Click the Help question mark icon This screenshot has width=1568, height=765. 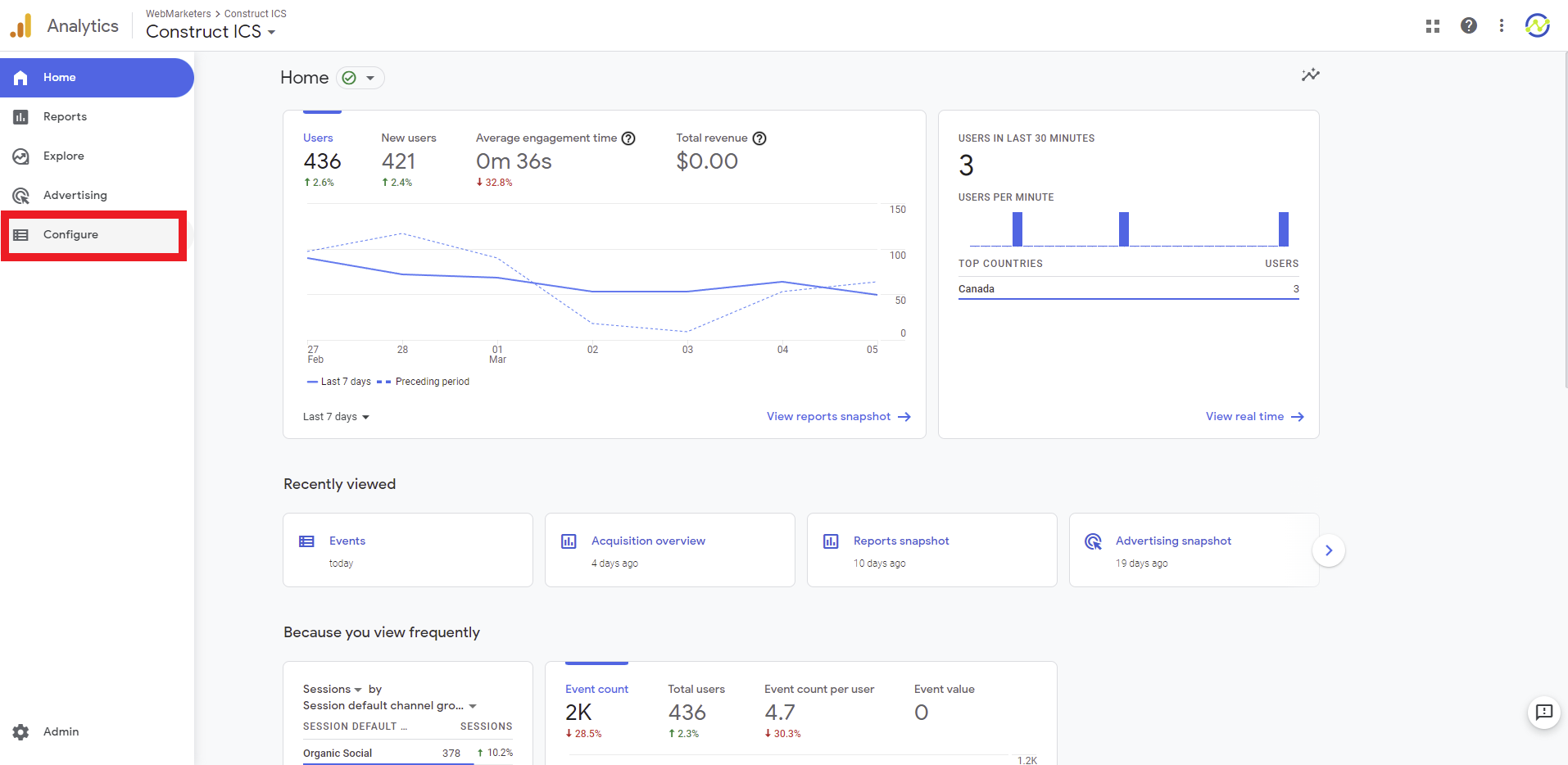coord(1468,26)
